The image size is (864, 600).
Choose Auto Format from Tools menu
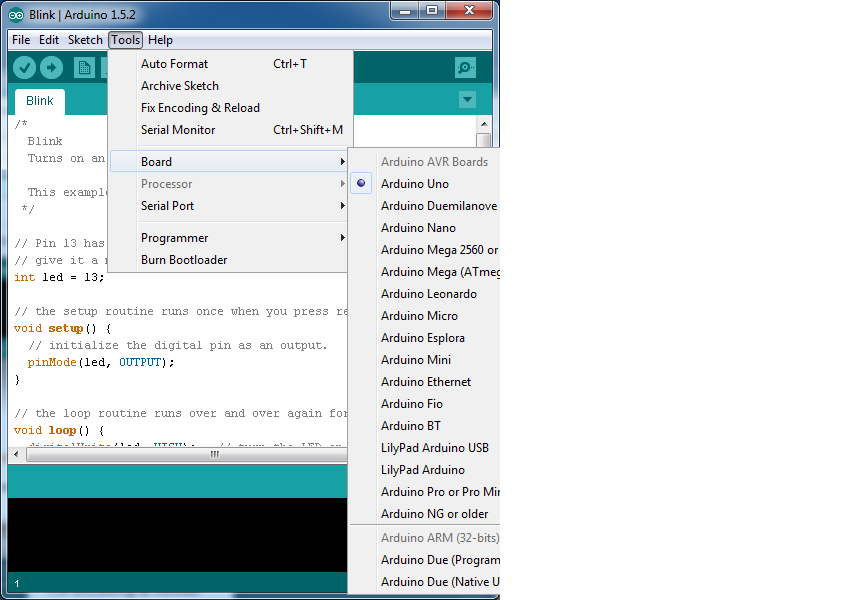pos(230,63)
